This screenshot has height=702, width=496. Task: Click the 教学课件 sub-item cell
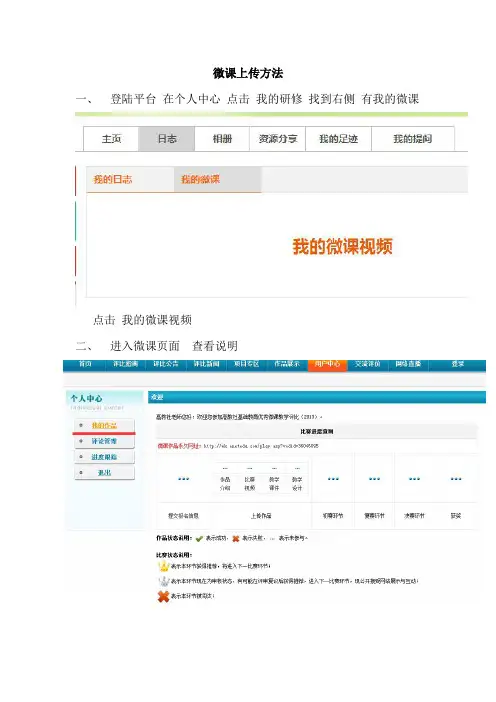pos(274,484)
